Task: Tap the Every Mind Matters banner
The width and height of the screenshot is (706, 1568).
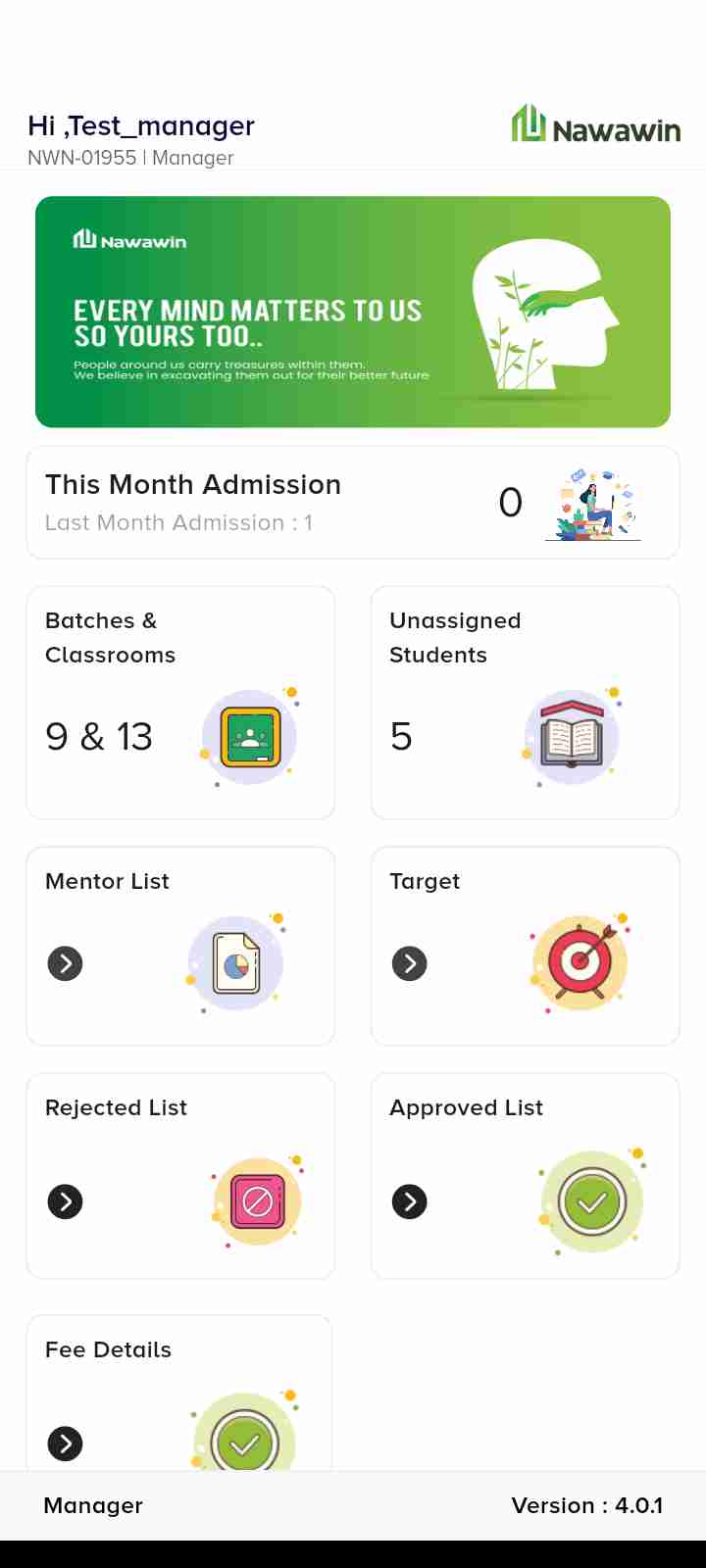Action: (x=353, y=312)
